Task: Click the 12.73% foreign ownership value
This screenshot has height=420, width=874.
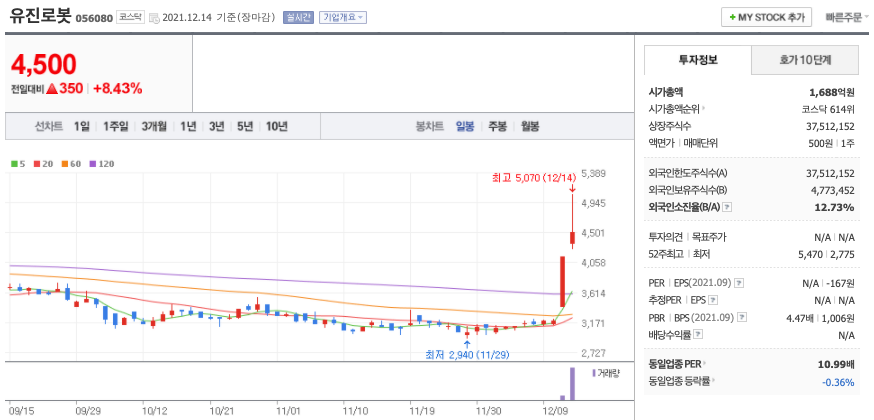Action: 833,208
